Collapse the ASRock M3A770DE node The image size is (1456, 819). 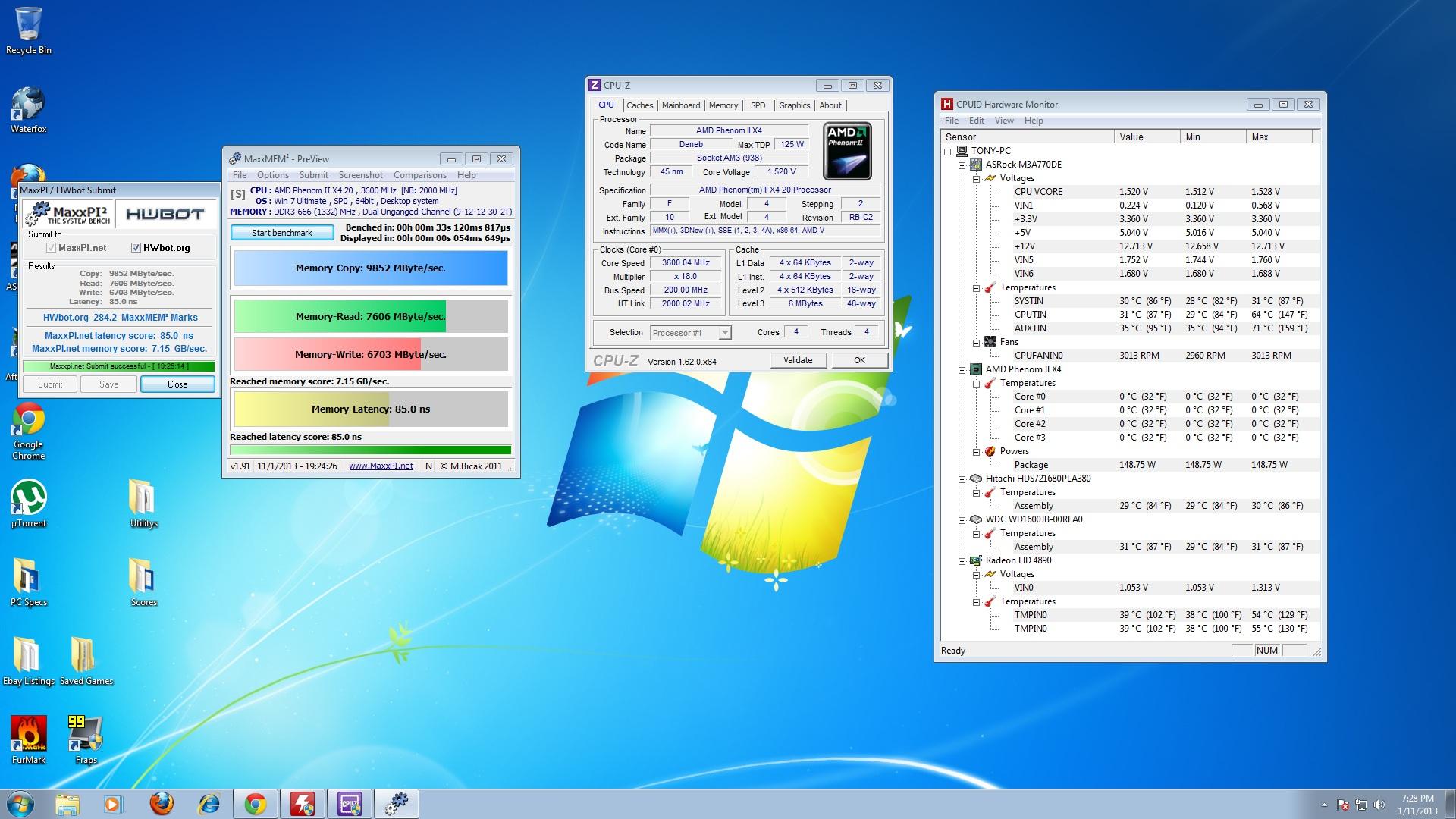962,165
